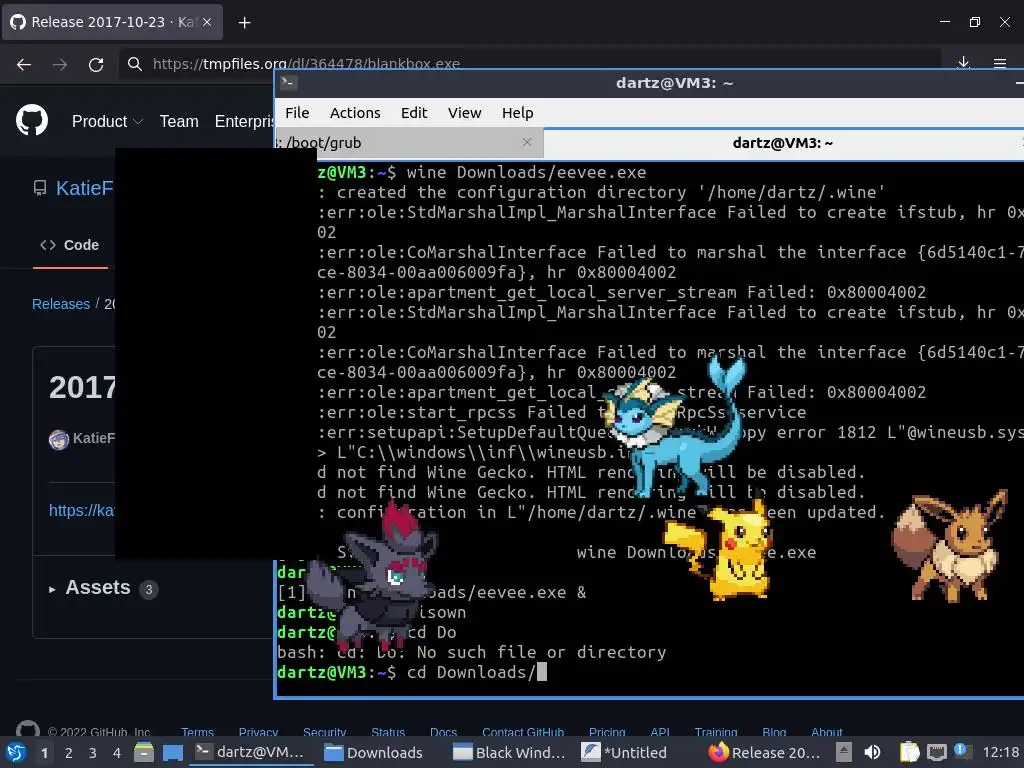Image resolution: width=1024 pixels, height=768 pixels.
Task: Click the Releases breadcrumb link
Action: coord(61,304)
